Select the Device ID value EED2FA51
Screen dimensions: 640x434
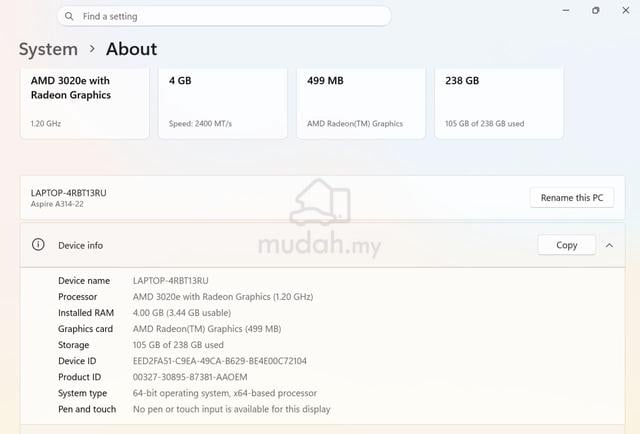[220, 361]
